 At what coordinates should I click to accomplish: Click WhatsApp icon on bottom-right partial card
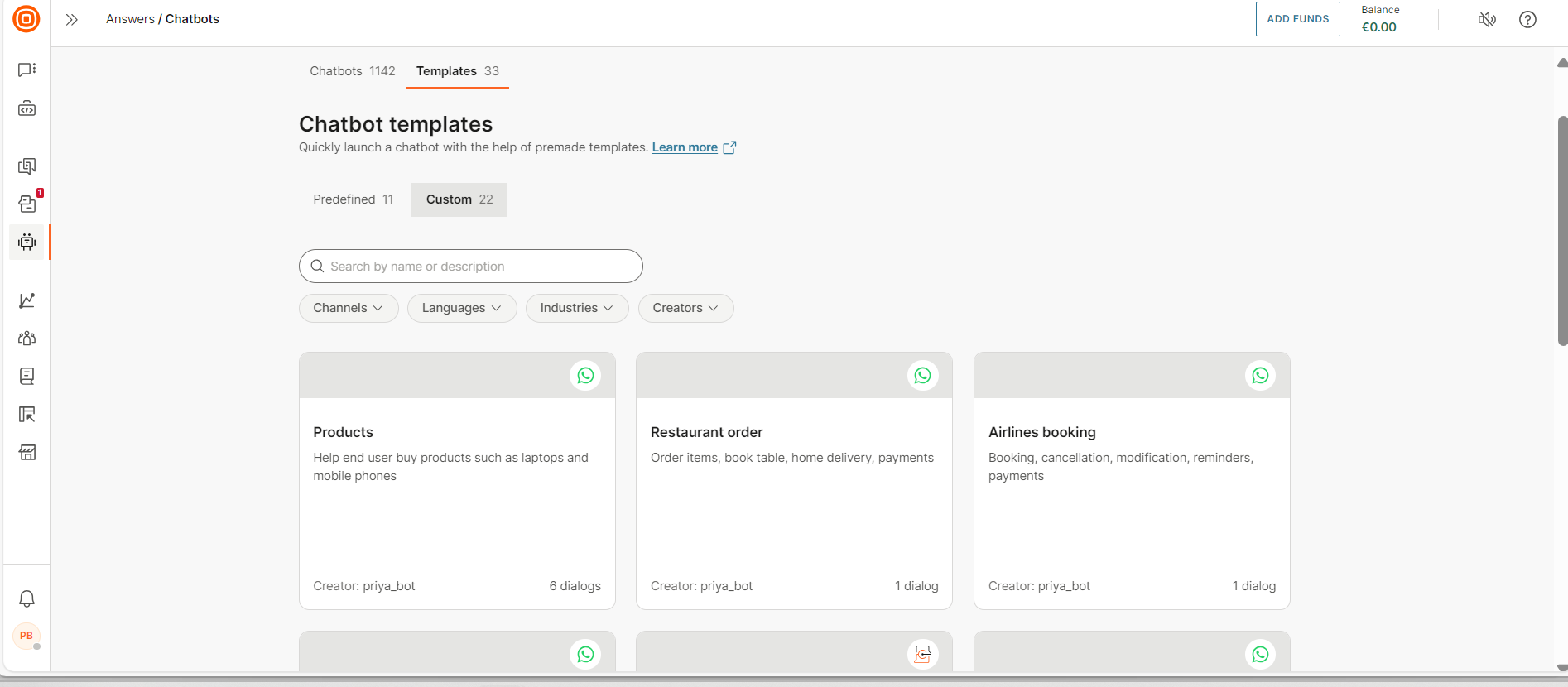(1260, 655)
